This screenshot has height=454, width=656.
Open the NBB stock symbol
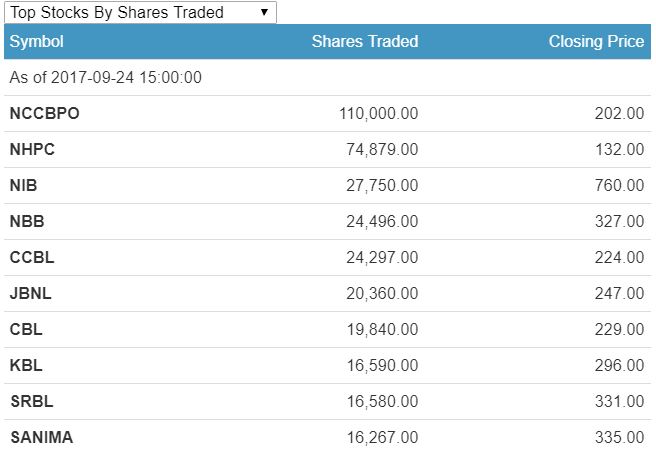(27, 222)
